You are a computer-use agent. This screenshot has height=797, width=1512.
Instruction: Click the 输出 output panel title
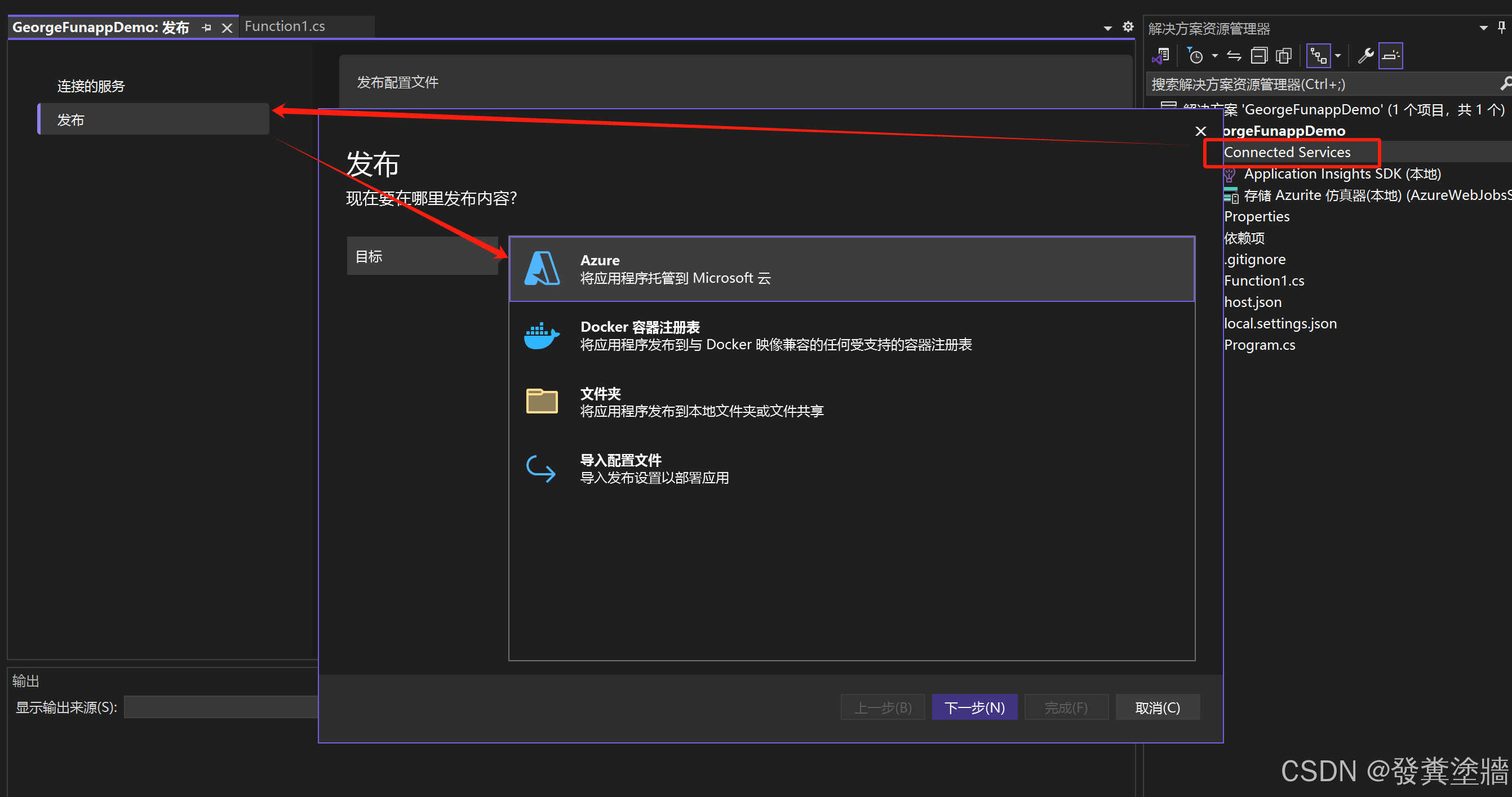tap(26, 681)
